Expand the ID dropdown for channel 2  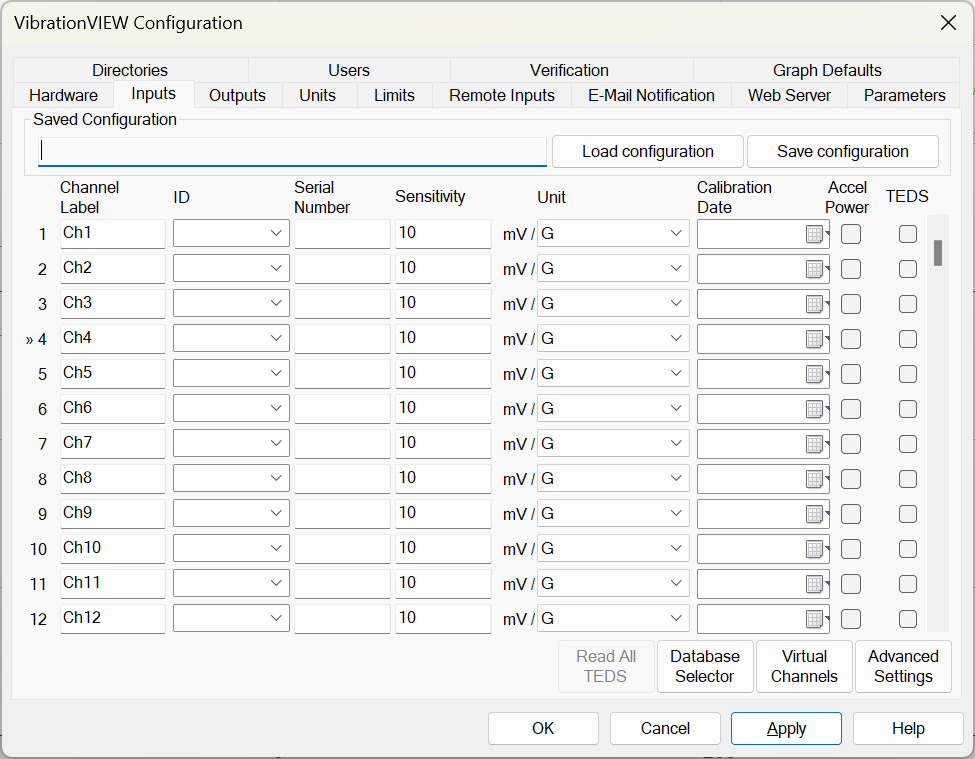pos(276,268)
